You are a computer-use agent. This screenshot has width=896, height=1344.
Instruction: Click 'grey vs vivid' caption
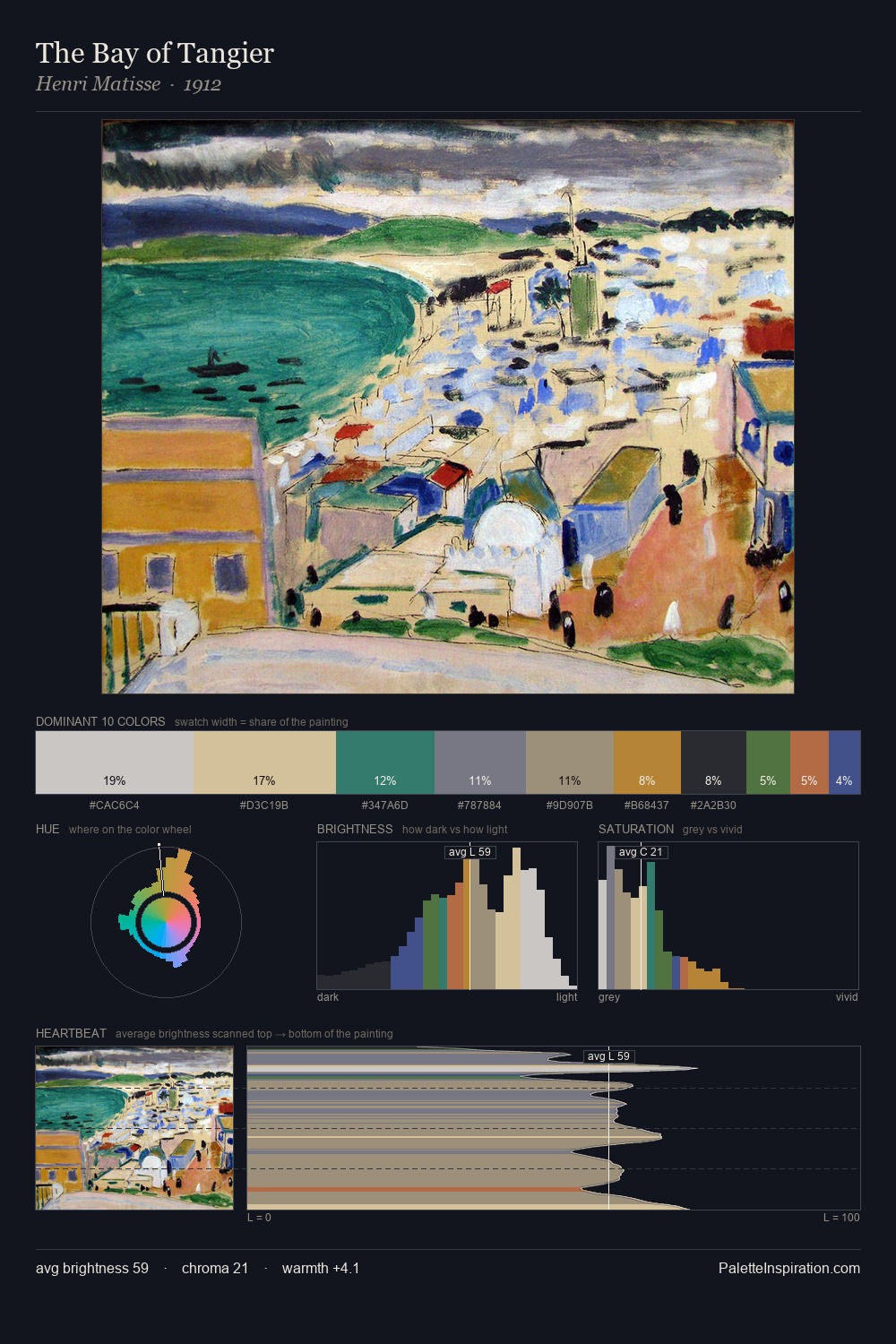click(712, 830)
